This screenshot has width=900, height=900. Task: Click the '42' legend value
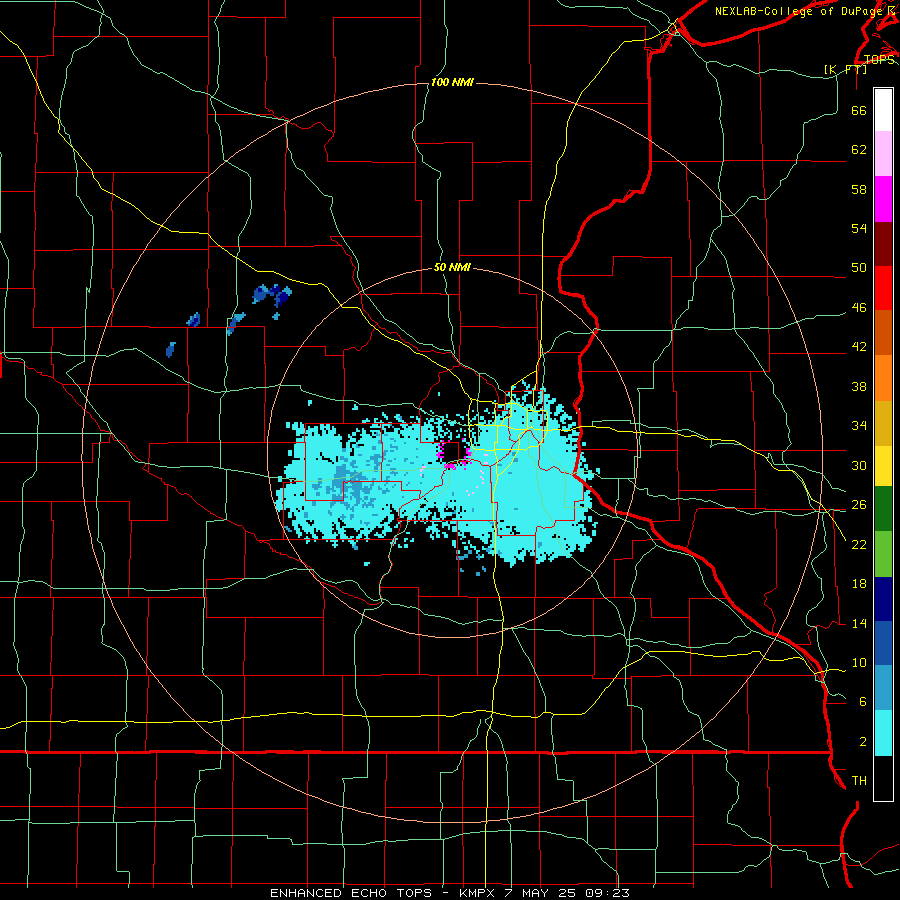coord(859,347)
